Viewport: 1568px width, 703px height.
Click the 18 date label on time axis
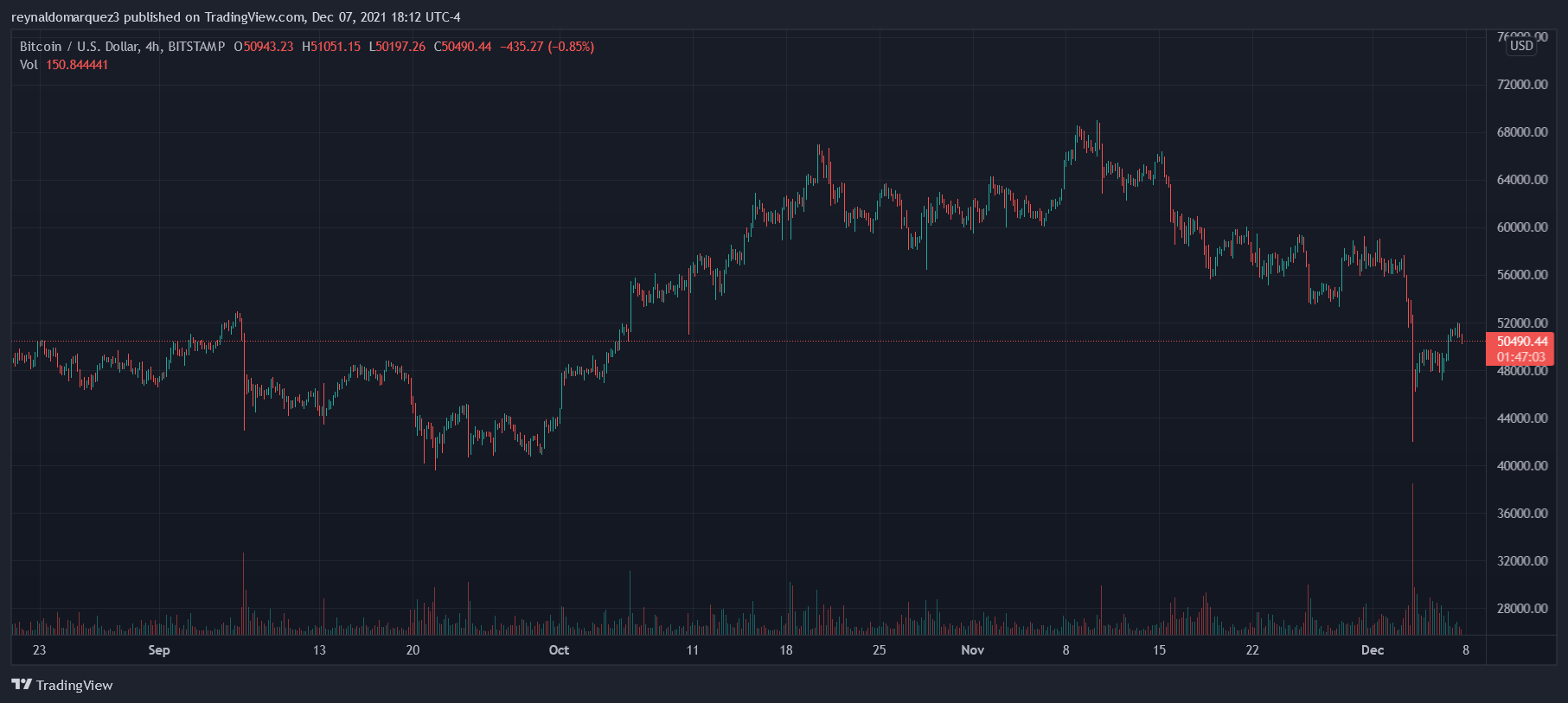click(x=785, y=650)
